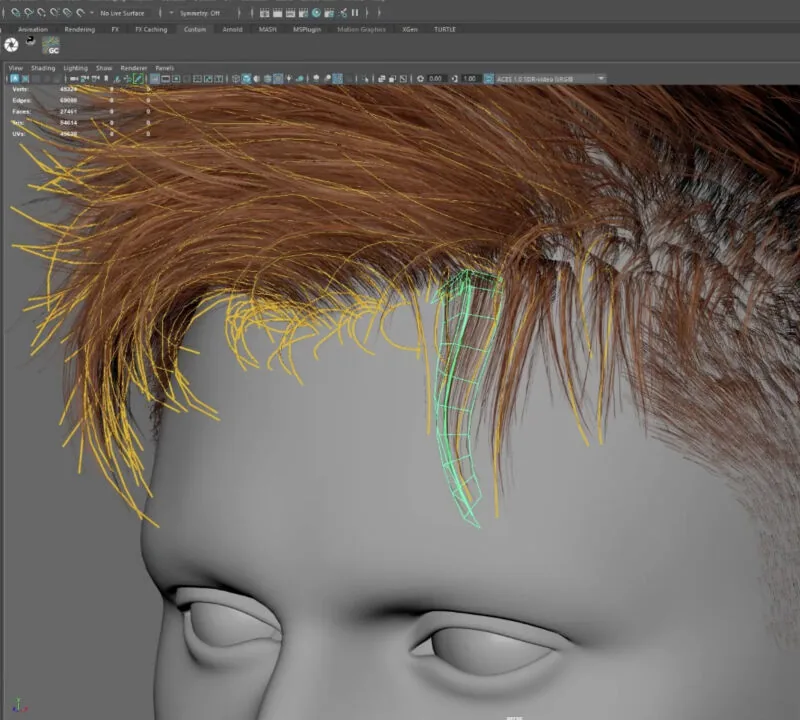Enable Snap to points magnet icon
This screenshot has height=720, width=800.
(x=41, y=12)
